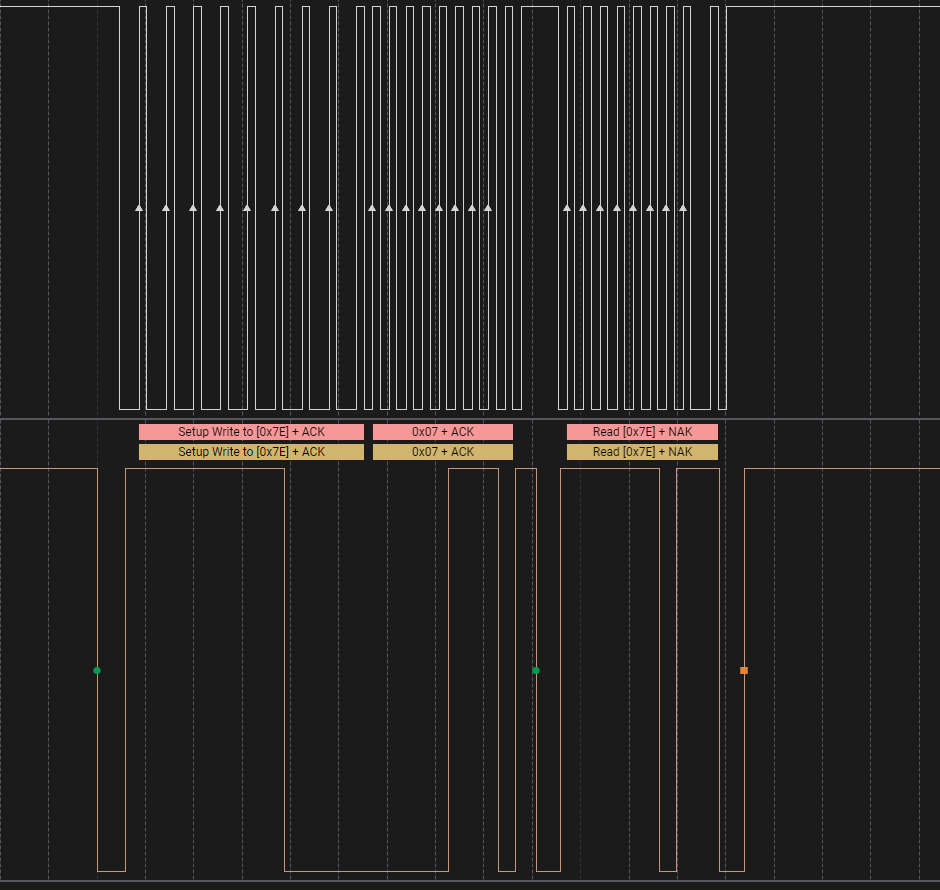Click the green repeated-start marker before the Read frame

point(536,671)
